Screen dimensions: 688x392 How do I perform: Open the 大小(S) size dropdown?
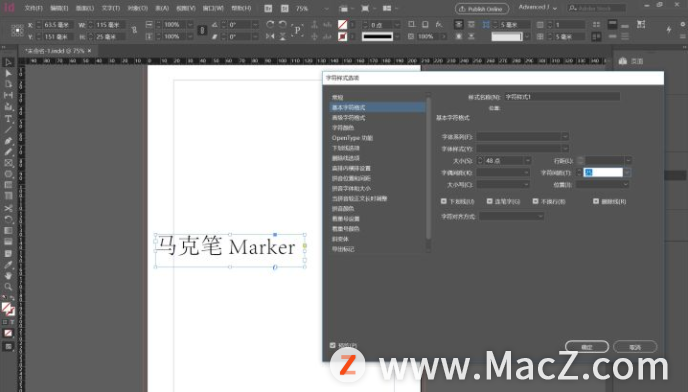tap(527, 161)
